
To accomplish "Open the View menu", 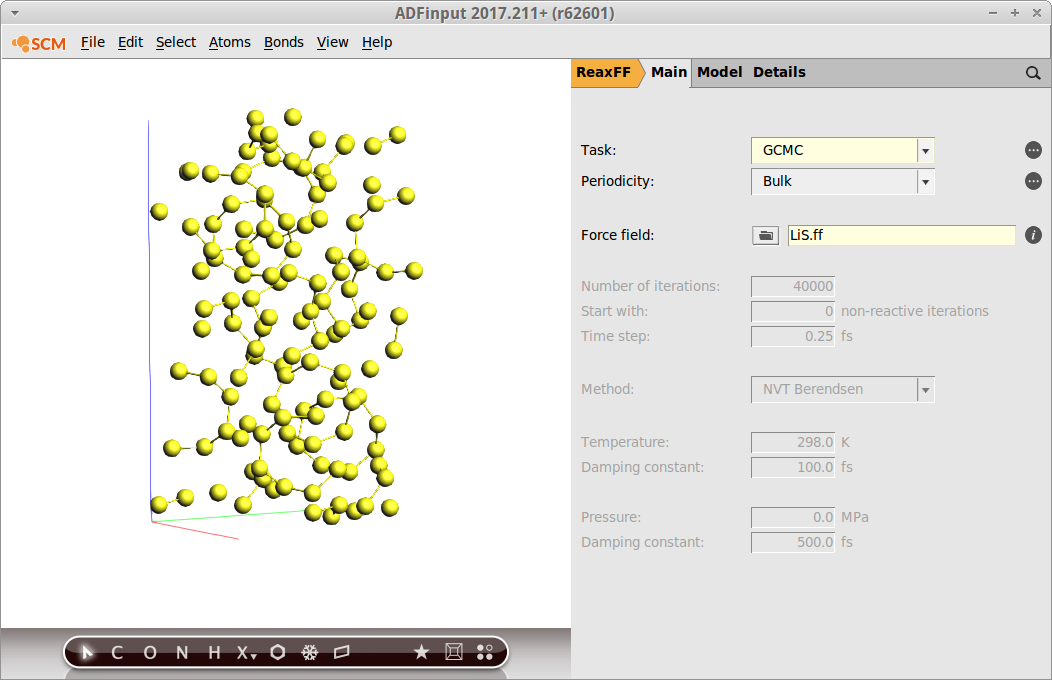I will (333, 42).
